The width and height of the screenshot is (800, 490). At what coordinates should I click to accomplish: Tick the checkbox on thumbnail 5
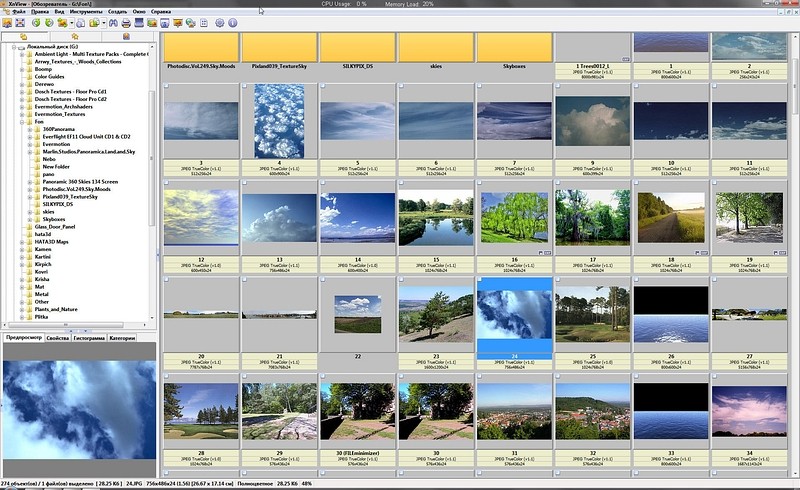click(x=322, y=87)
